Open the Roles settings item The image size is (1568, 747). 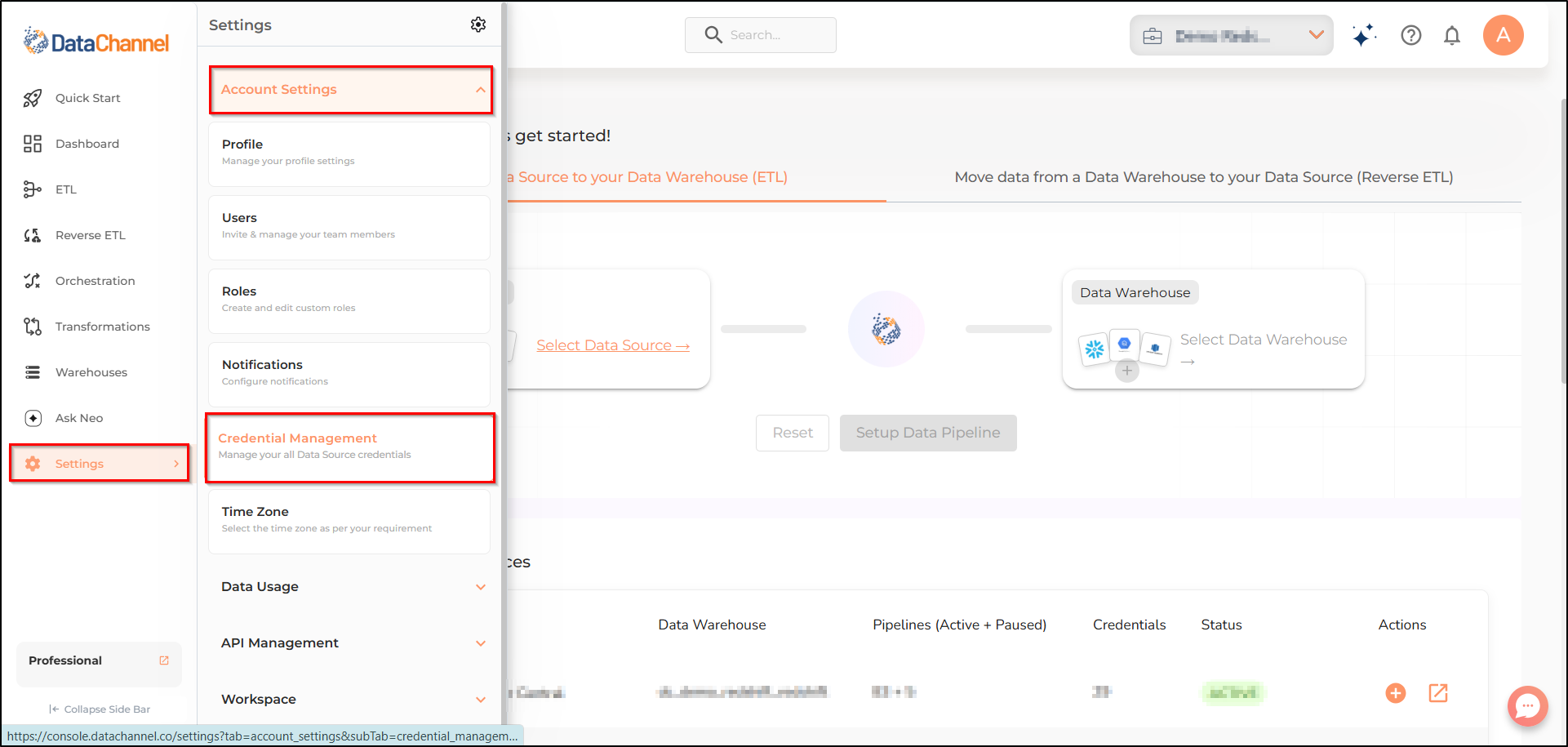[x=349, y=301]
